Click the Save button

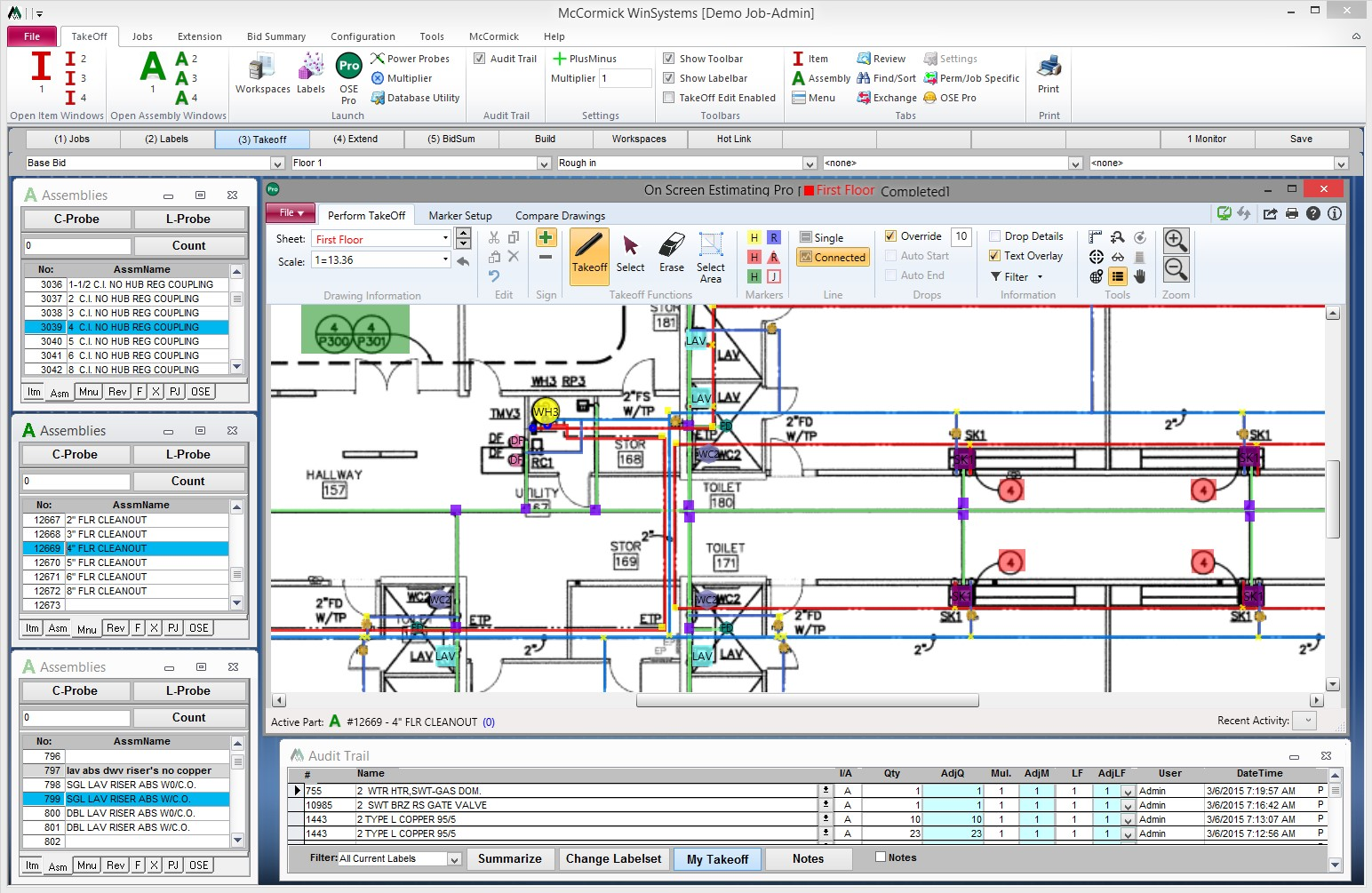coord(1302,140)
